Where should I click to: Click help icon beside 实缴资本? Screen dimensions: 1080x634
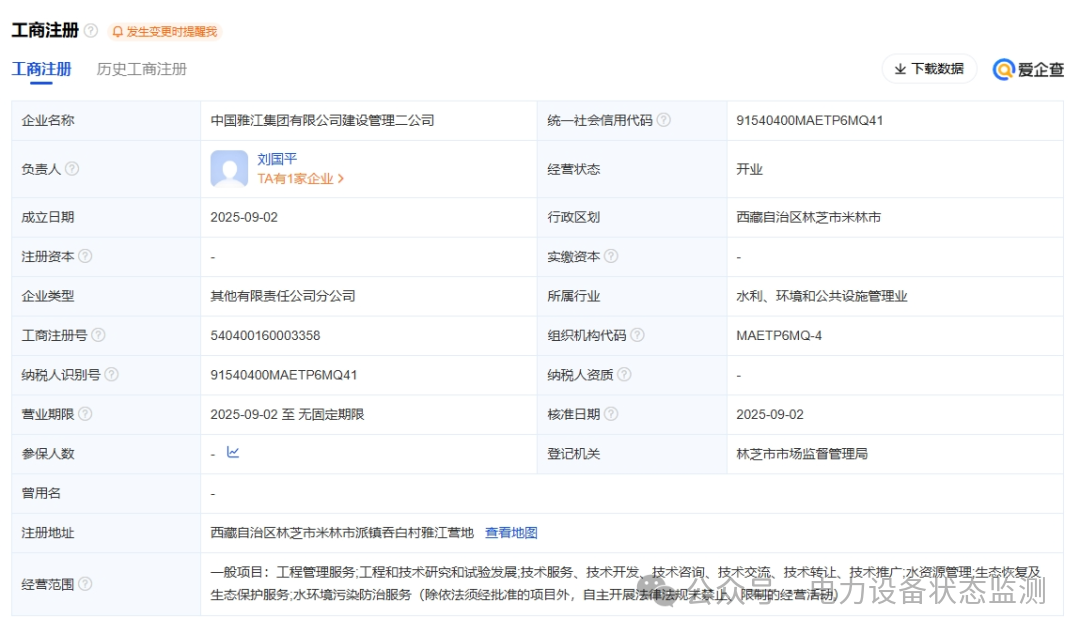[611, 256]
